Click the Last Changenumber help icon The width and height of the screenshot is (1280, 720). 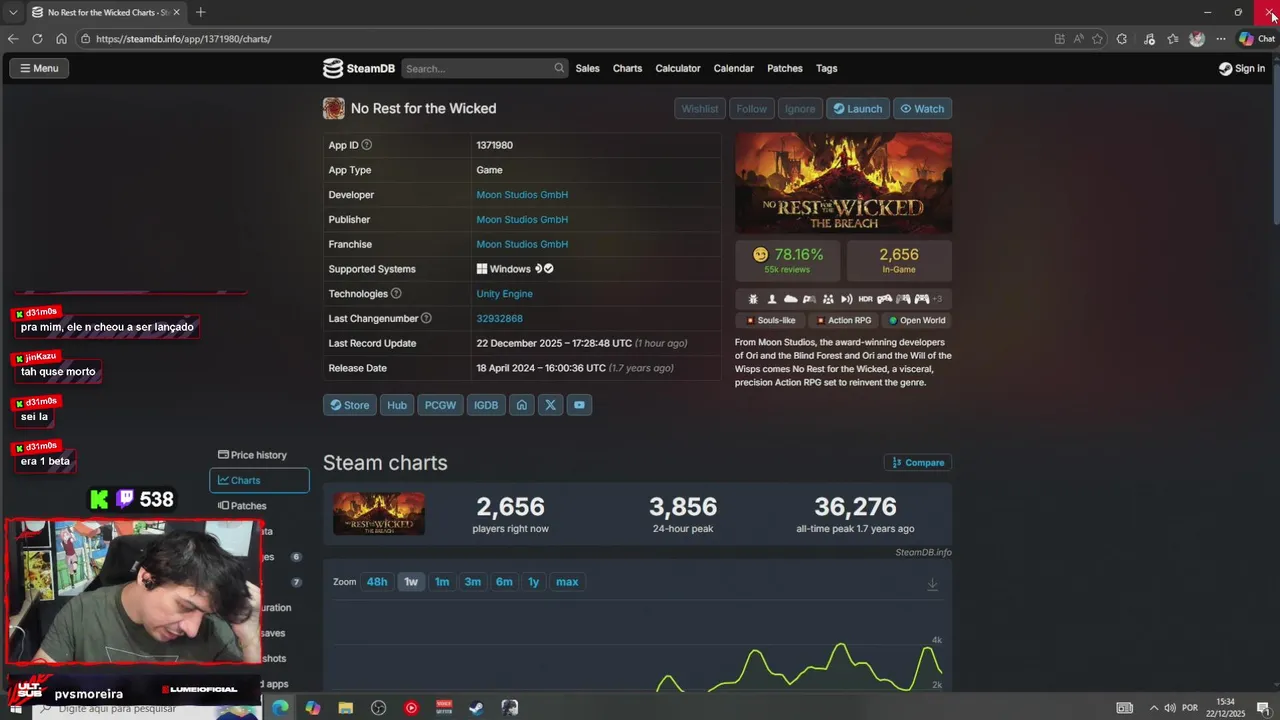pos(426,318)
